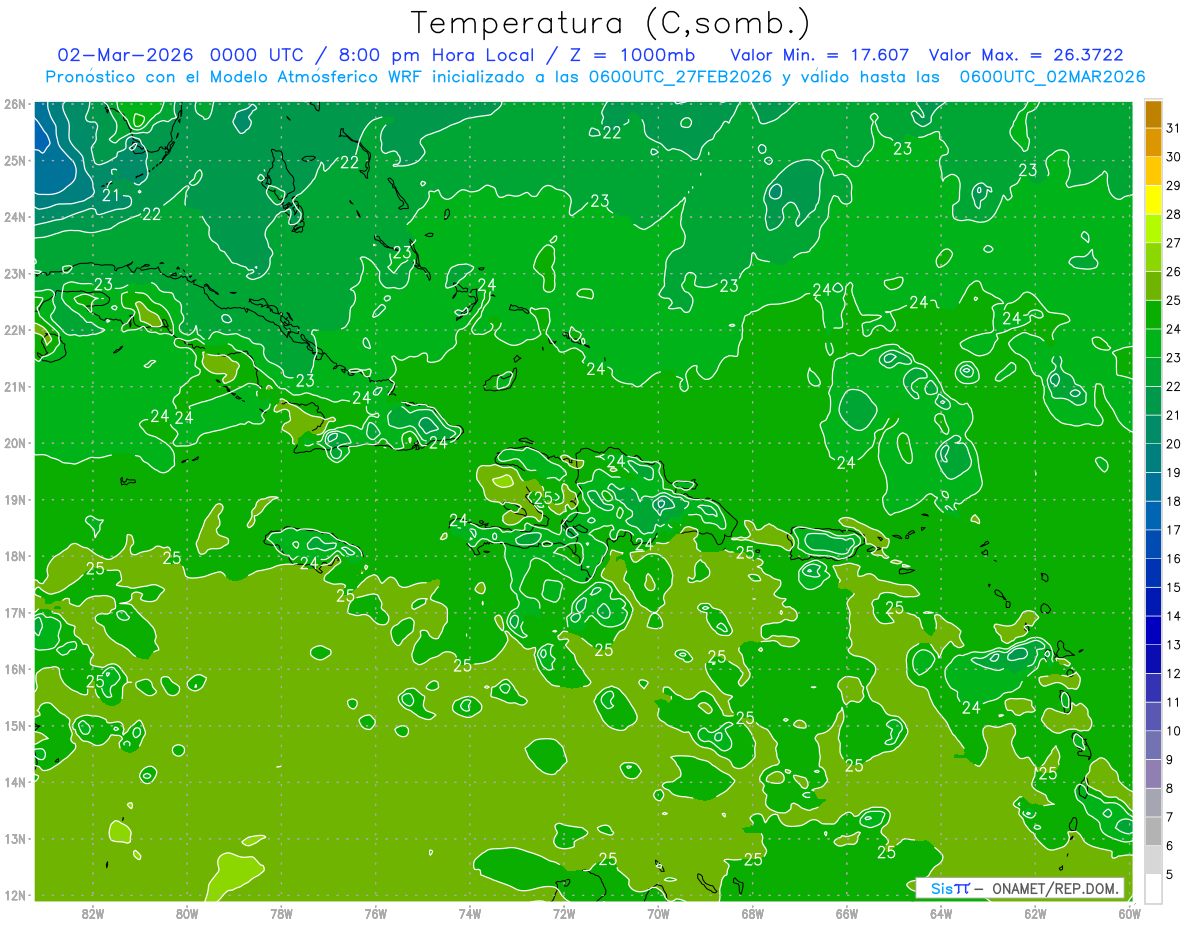Click the legend label "29"
This screenshot has height=927, width=1200.
tap(1173, 186)
